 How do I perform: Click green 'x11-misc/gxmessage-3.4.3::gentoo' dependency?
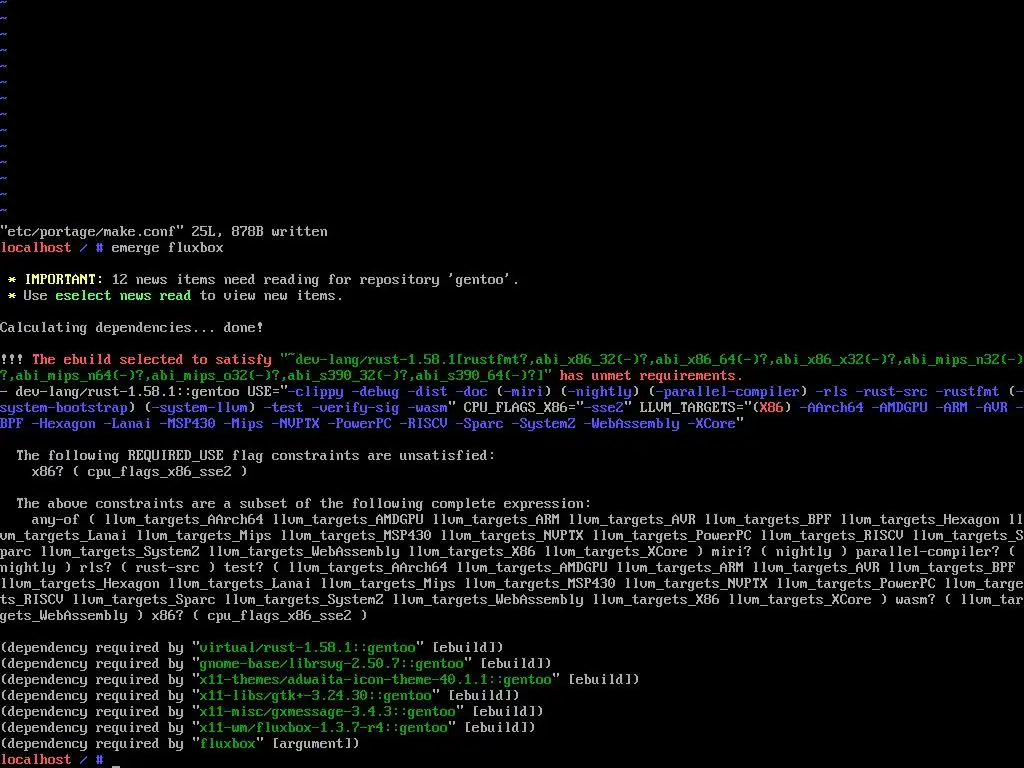point(327,712)
